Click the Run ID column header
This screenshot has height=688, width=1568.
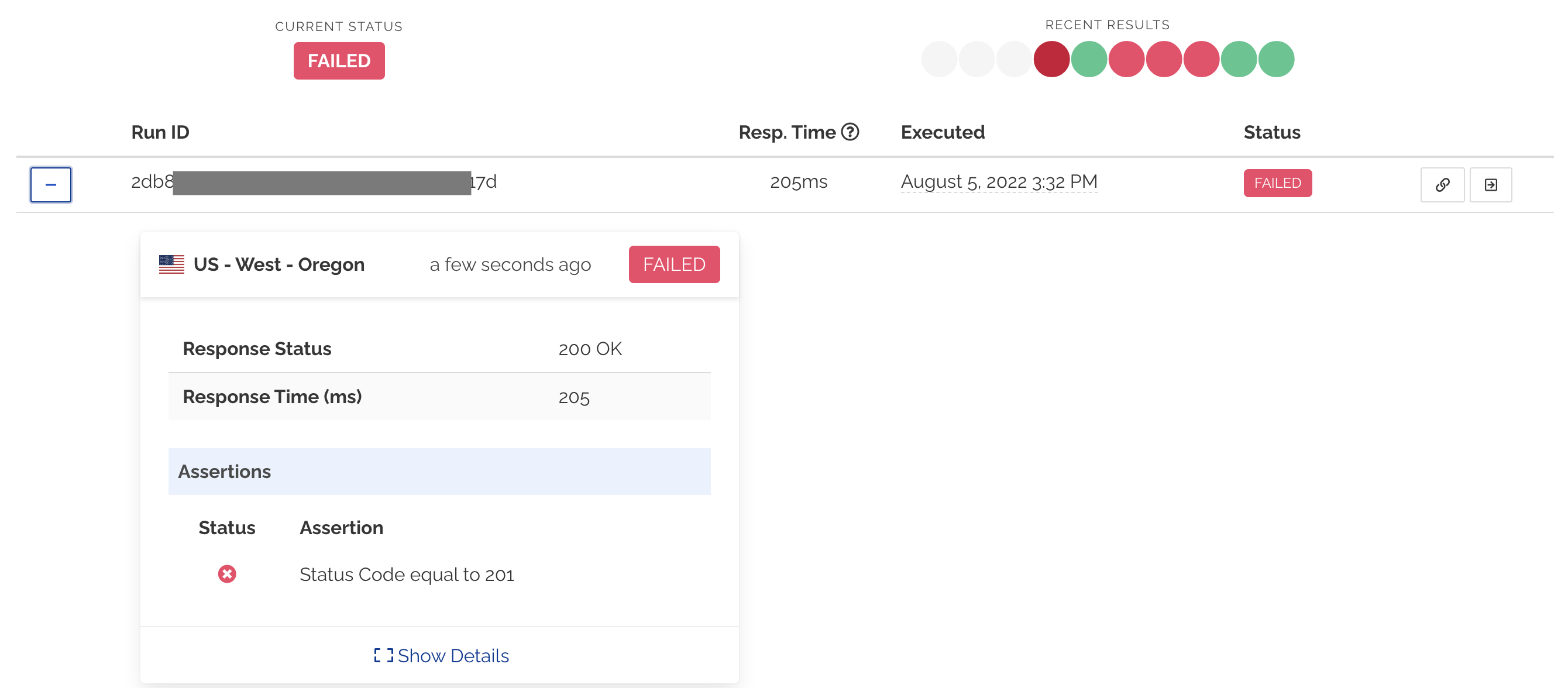click(x=160, y=132)
